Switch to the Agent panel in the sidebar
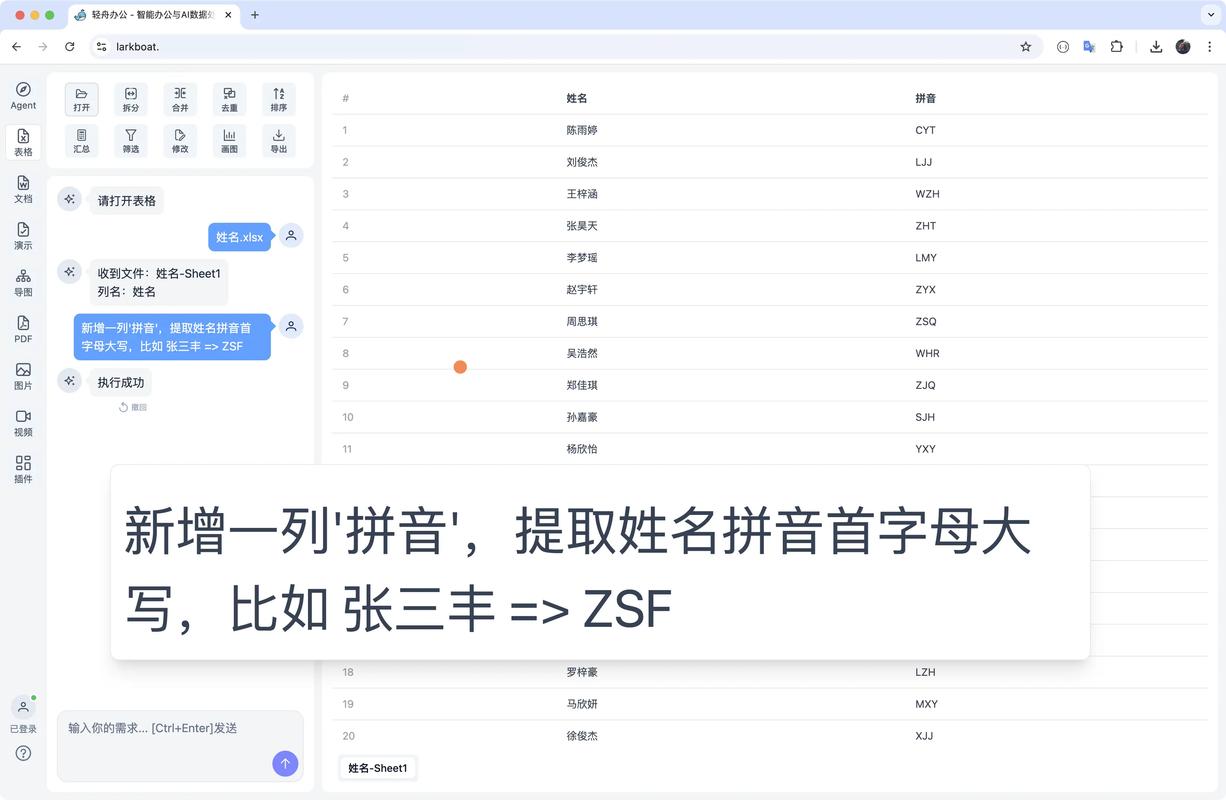This screenshot has width=1226, height=800. point(22,95)
